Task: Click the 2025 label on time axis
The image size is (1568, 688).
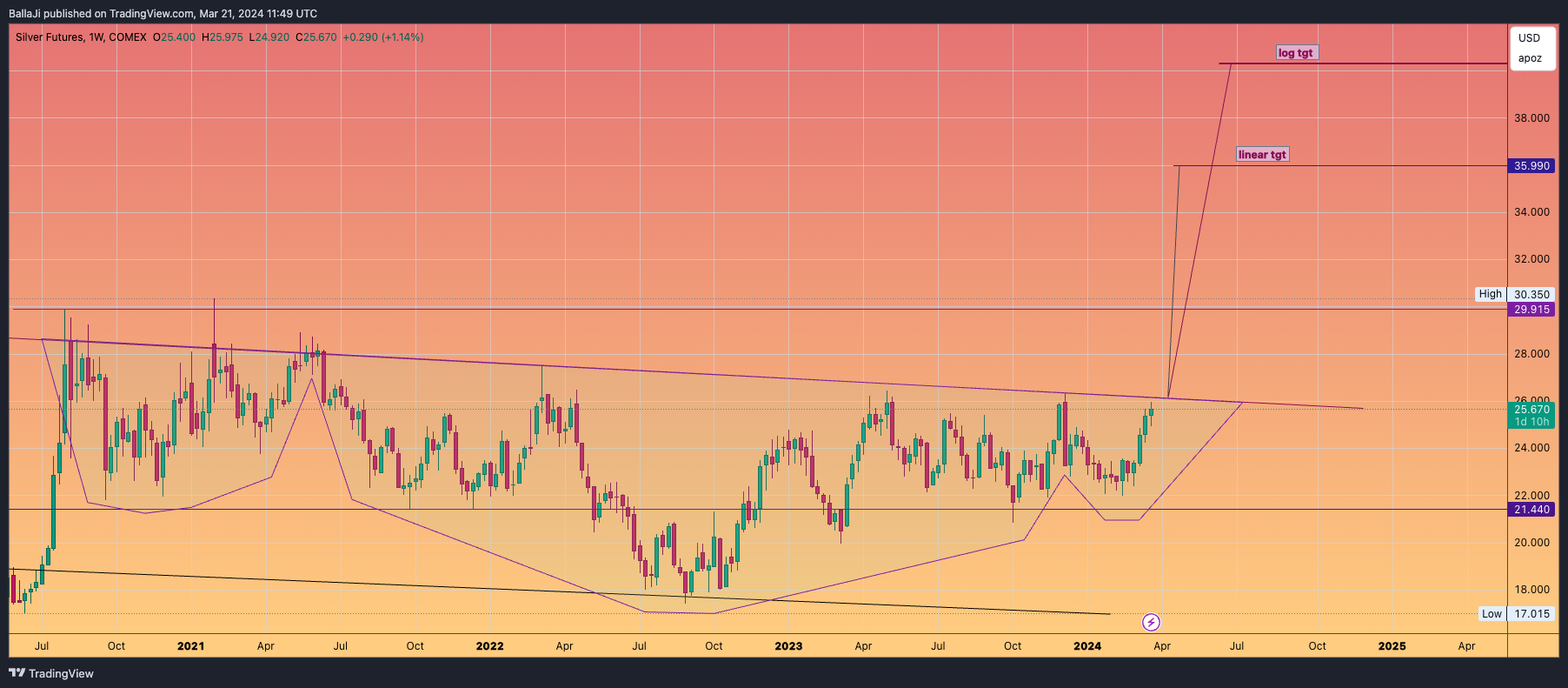Action: (x=1392, y=646)
